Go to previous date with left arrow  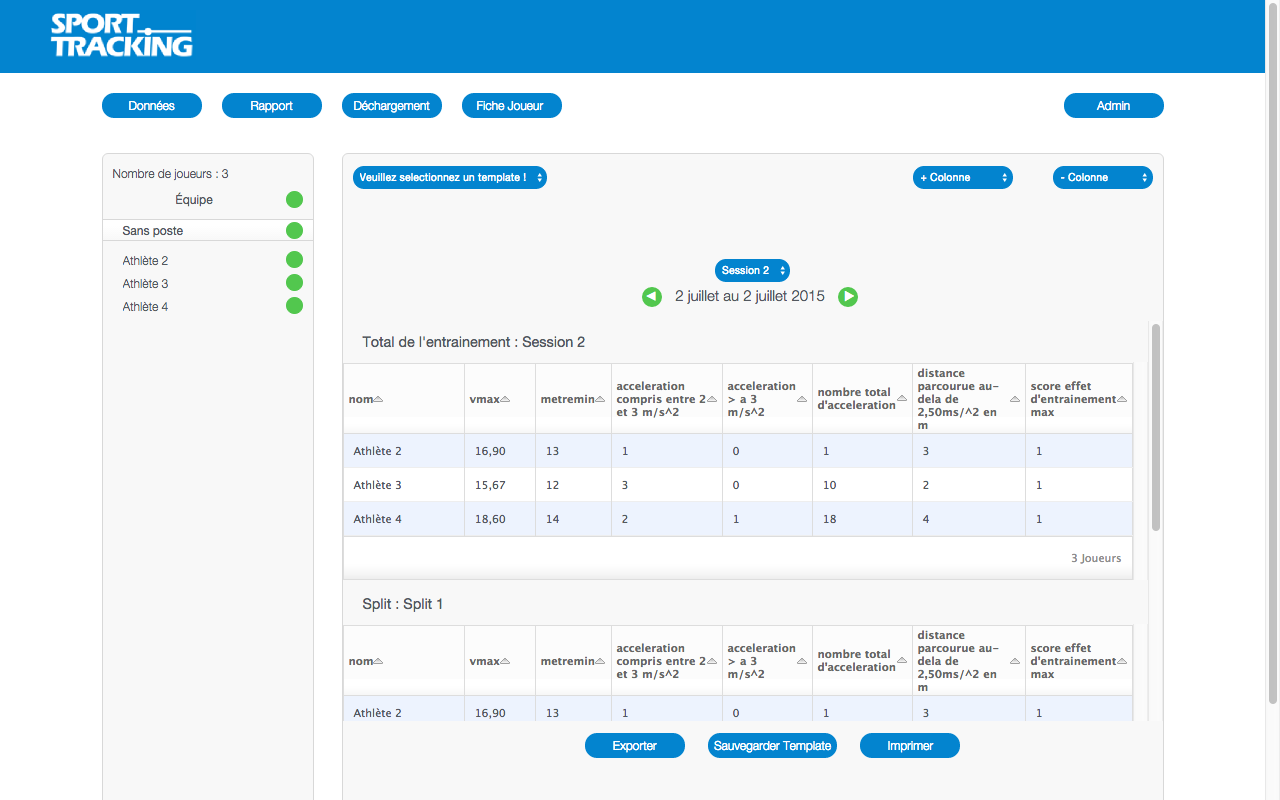[652, 297]
